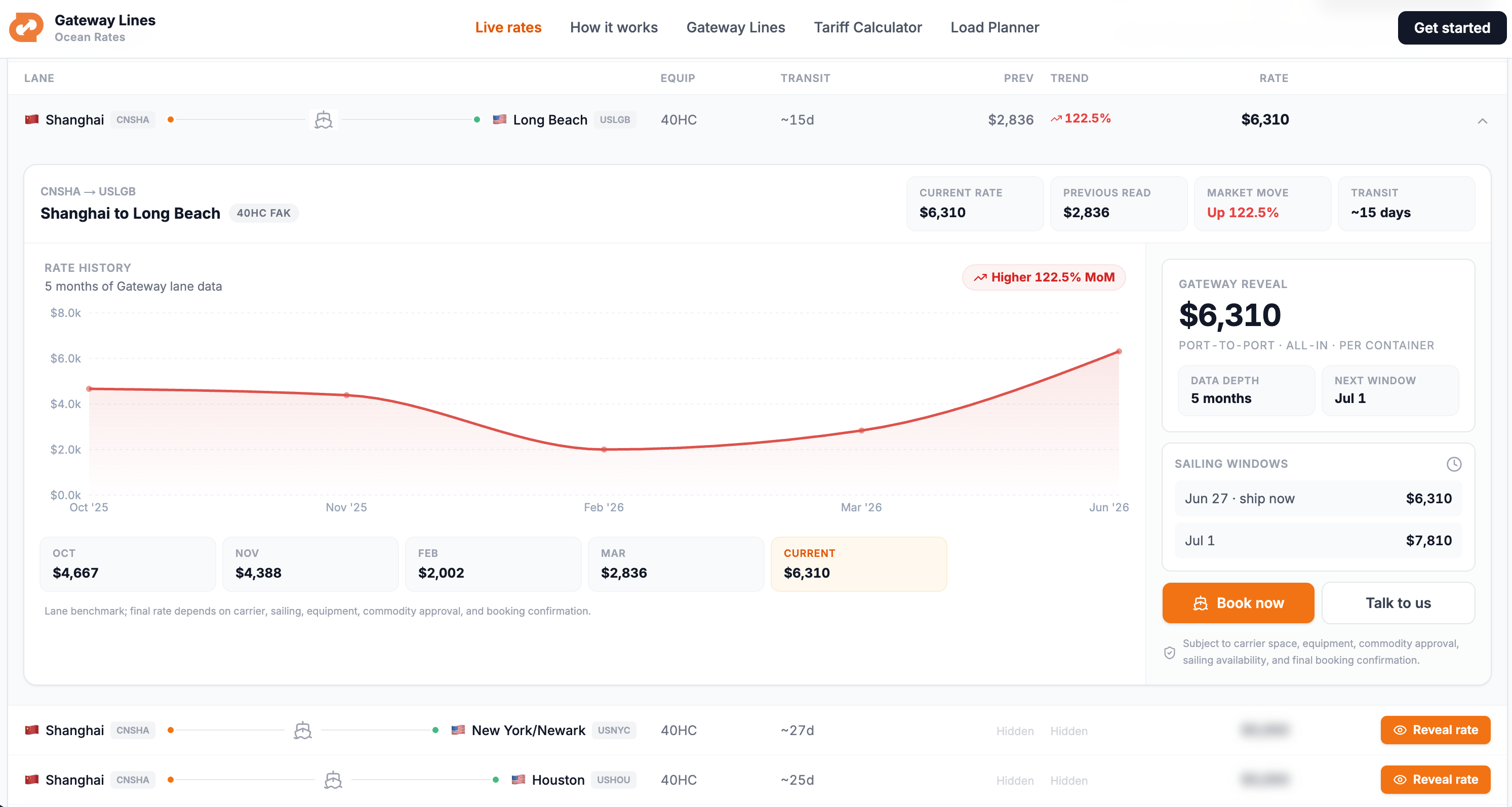The image size is (1512, 807).
Task: Collapse the Shanghai to Long Beach lane
Action: 1483,121
